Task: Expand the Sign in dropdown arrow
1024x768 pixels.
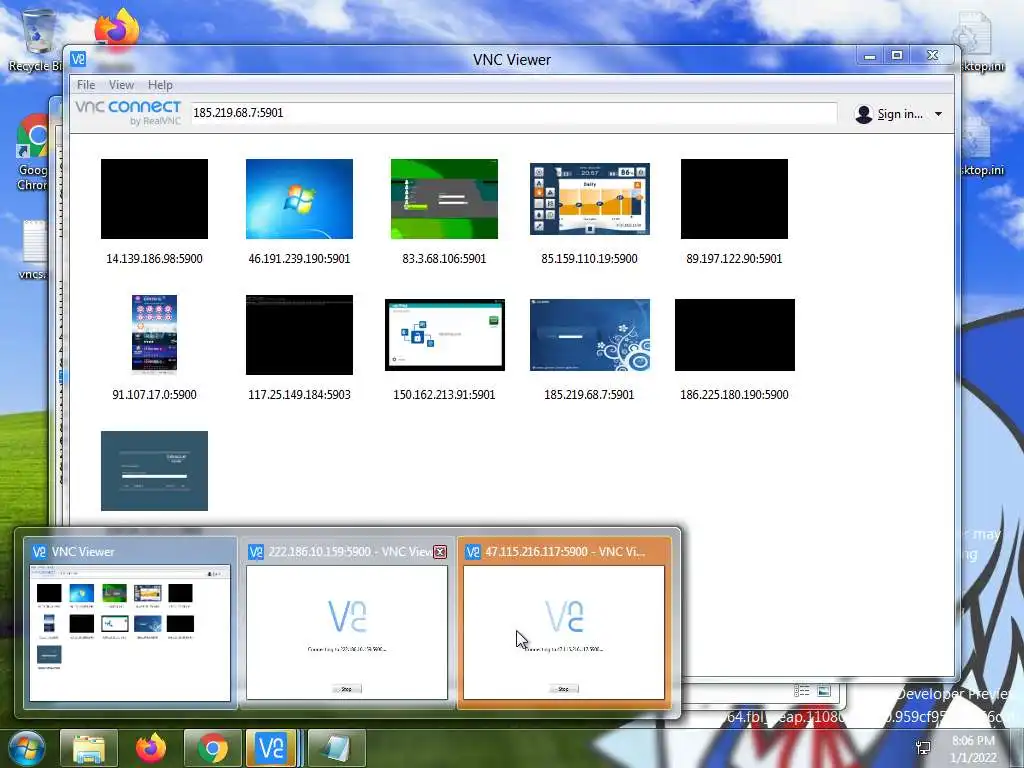Action: [x=938, y=114]
